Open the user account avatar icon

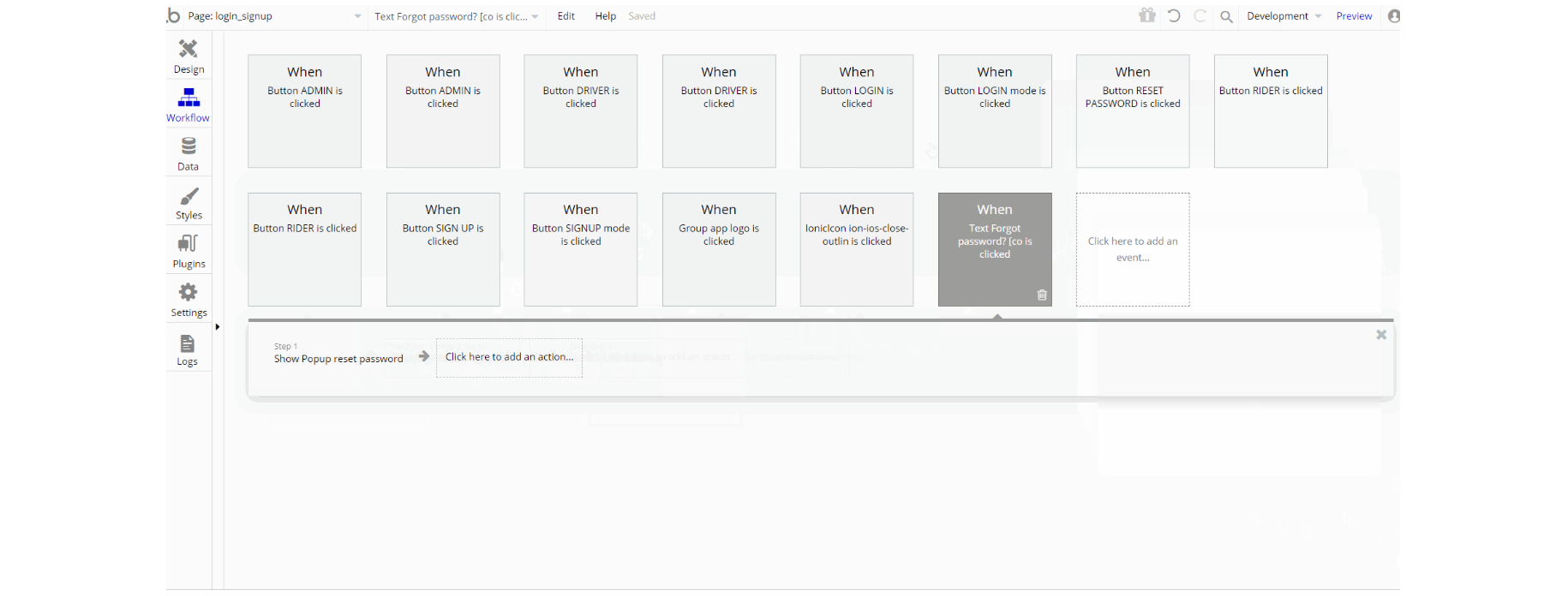coord(1394,15)
